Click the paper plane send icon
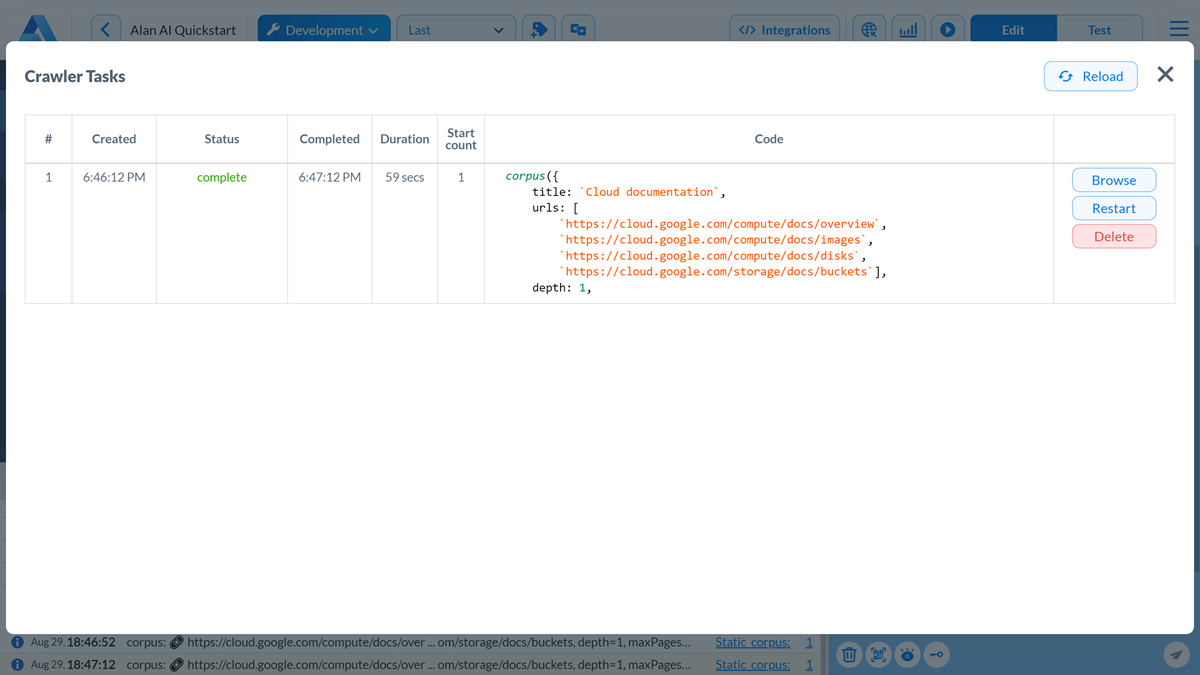The width and height of the screenshot is (1200, 675). pos(1176,654)
